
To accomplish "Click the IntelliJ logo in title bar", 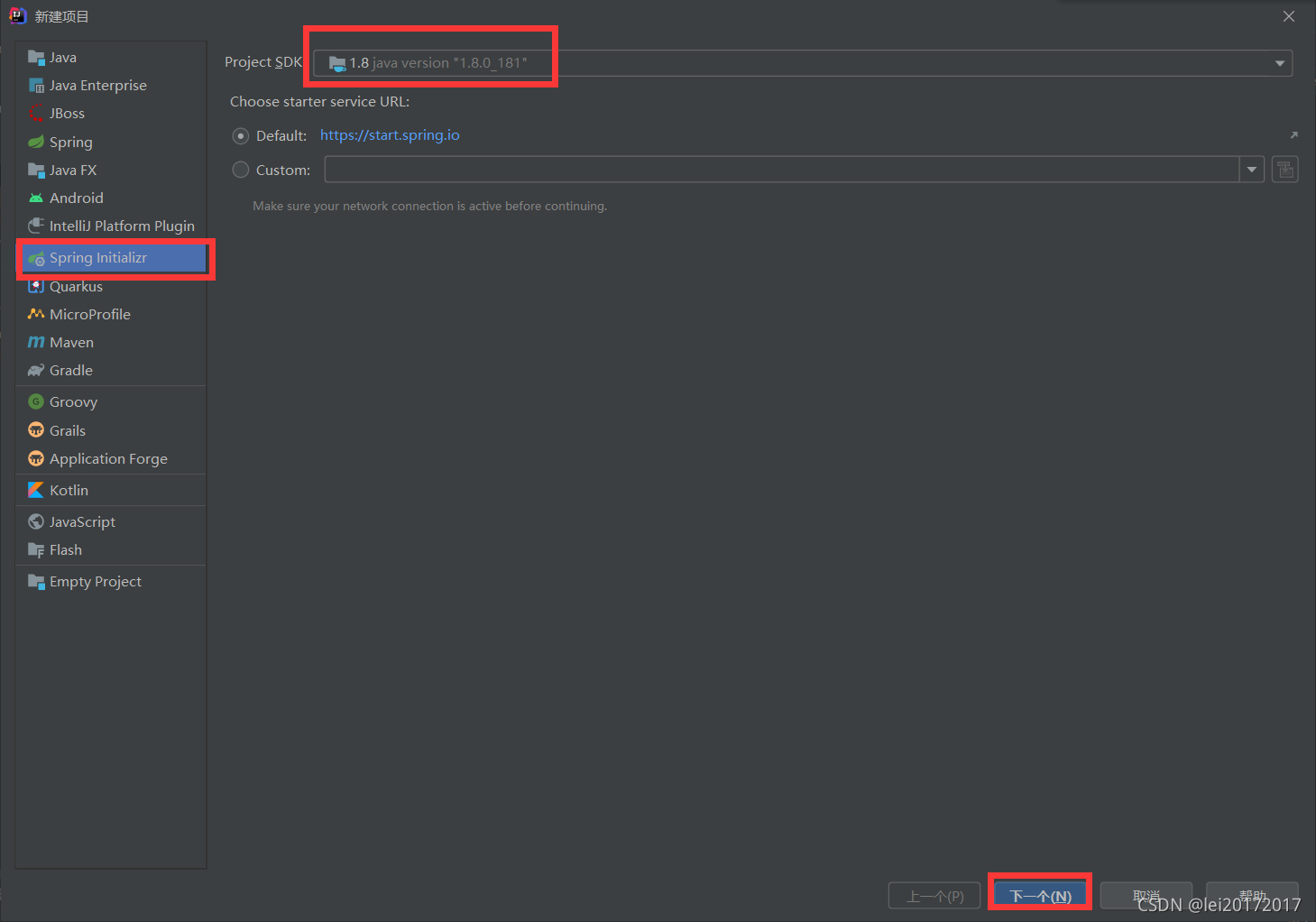I will pyautogui.click(x=18, y=16).
